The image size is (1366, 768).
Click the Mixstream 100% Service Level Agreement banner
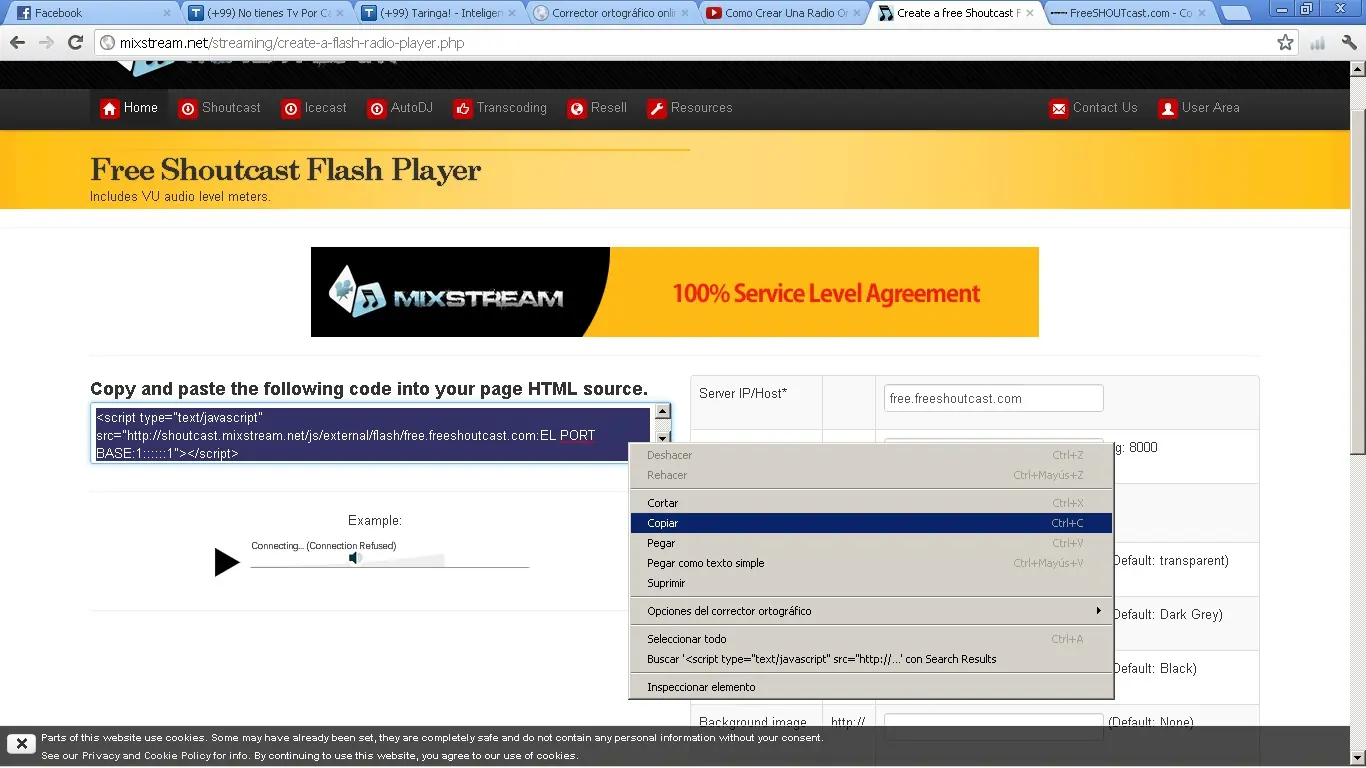[x=675, y=292]
